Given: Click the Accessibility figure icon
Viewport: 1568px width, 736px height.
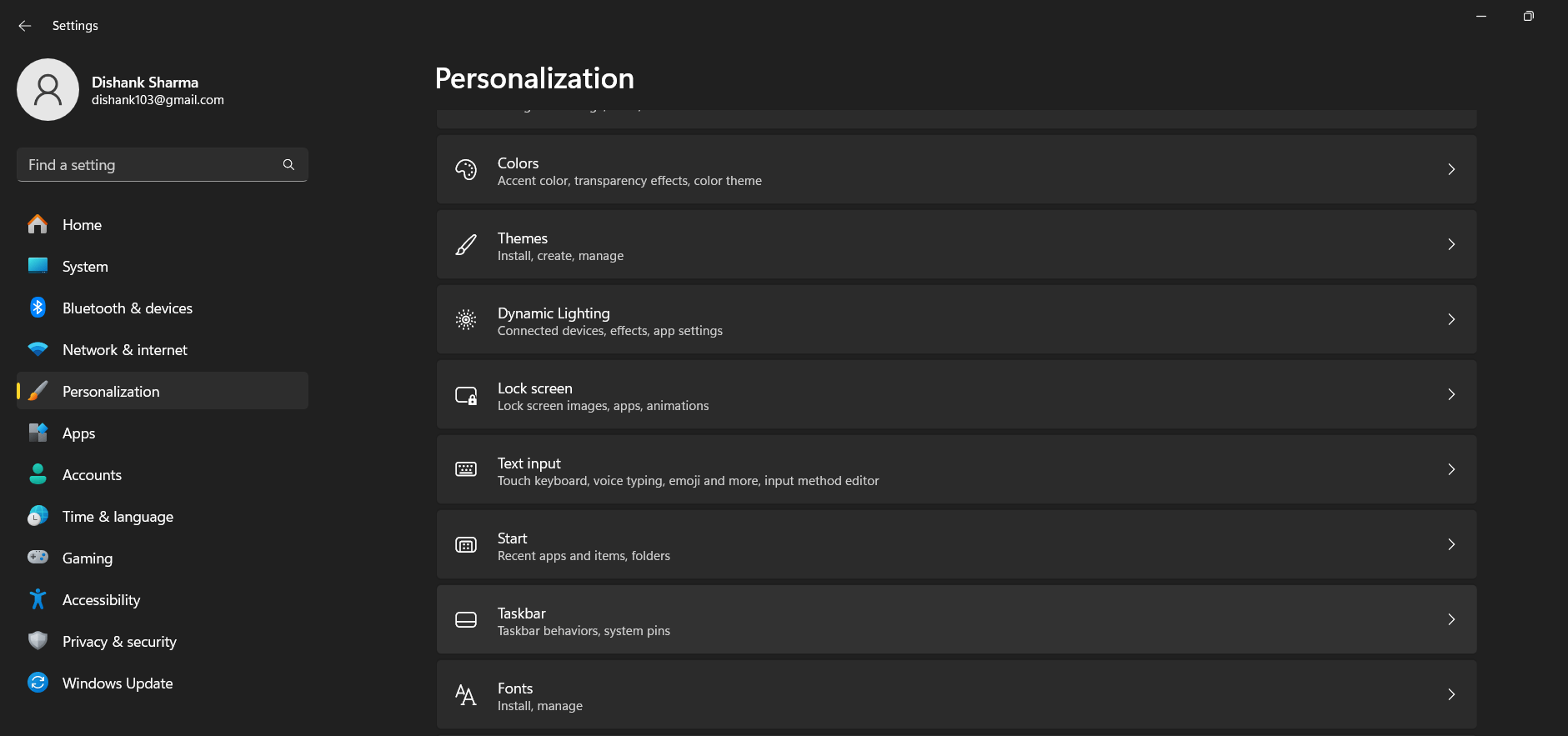Looking at the screenshot, I should click(38, 599).
